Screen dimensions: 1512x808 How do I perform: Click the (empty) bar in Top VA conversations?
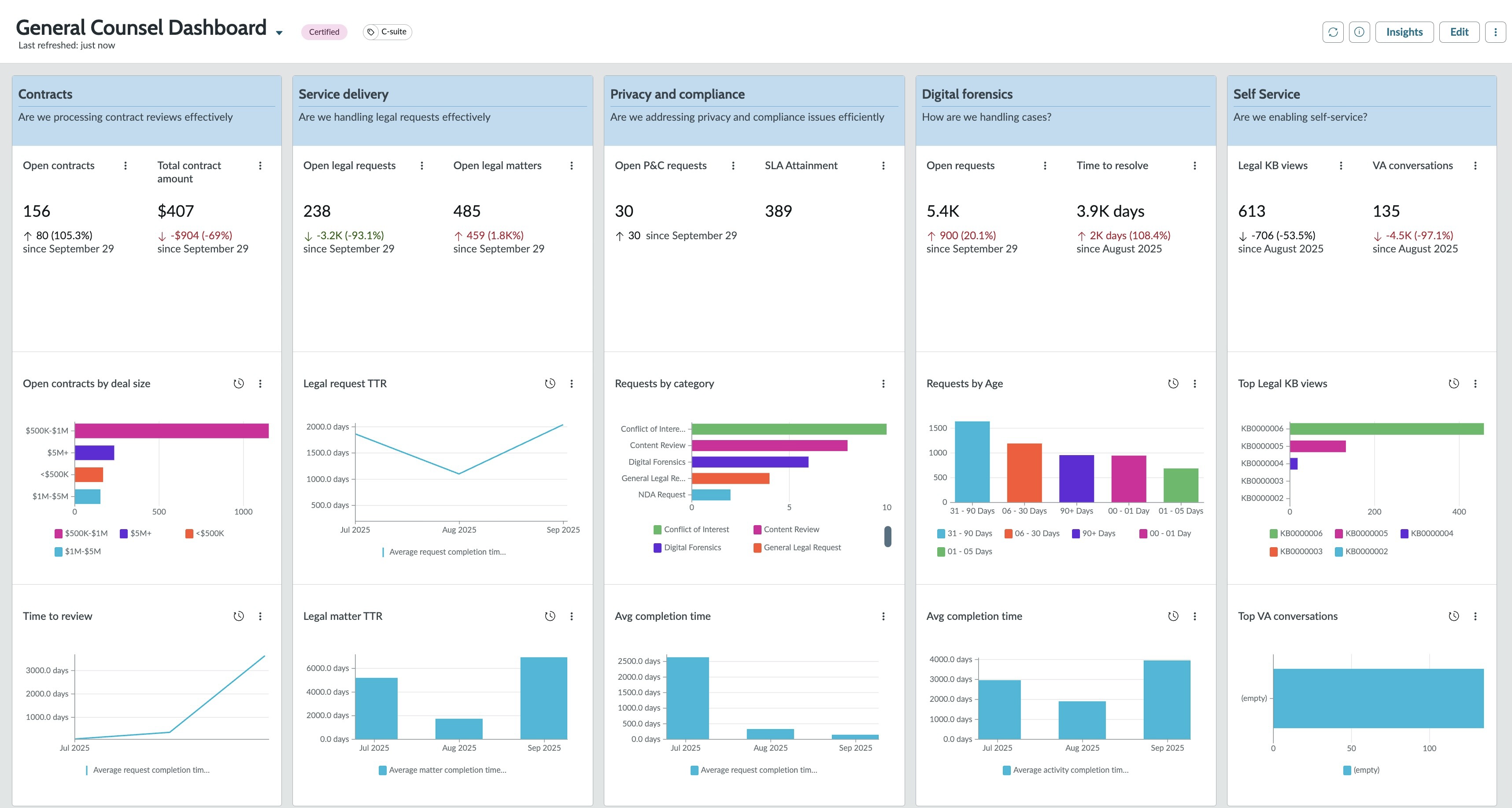click(x=1378, y=698)
